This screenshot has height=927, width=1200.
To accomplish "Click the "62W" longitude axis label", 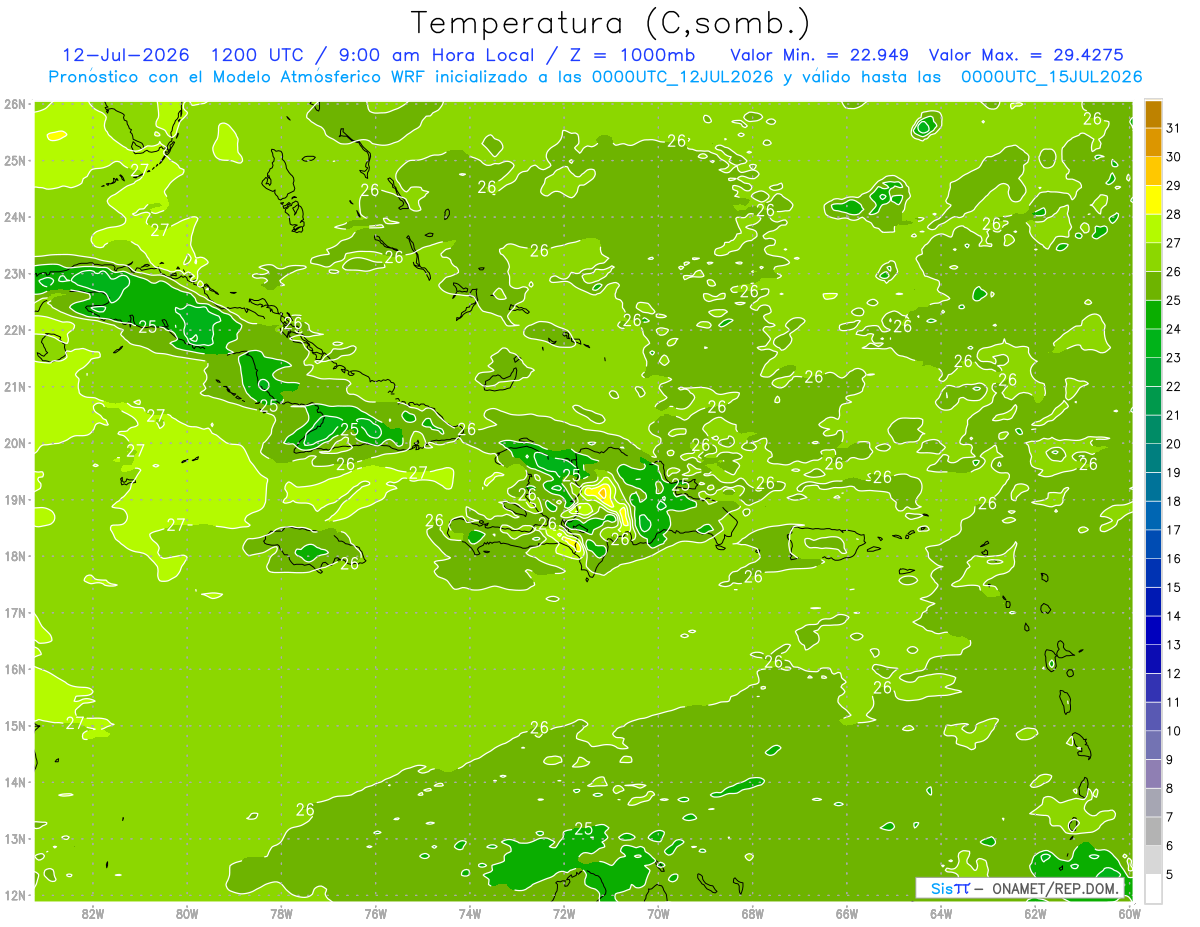I will coord(1034,914).
